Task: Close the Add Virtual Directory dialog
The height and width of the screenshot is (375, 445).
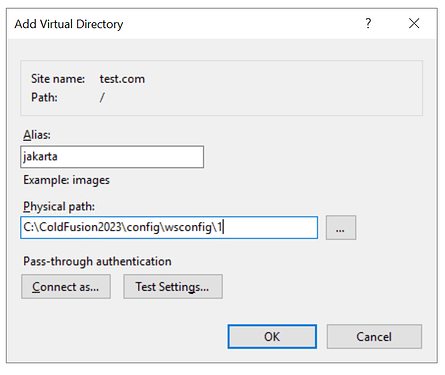Action: 414,23
